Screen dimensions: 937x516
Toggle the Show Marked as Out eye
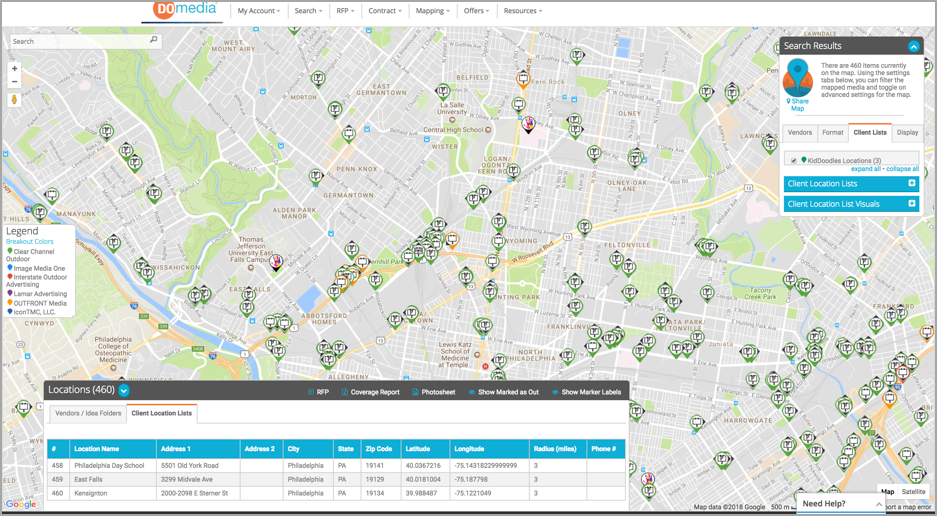[x=471, y=392]
